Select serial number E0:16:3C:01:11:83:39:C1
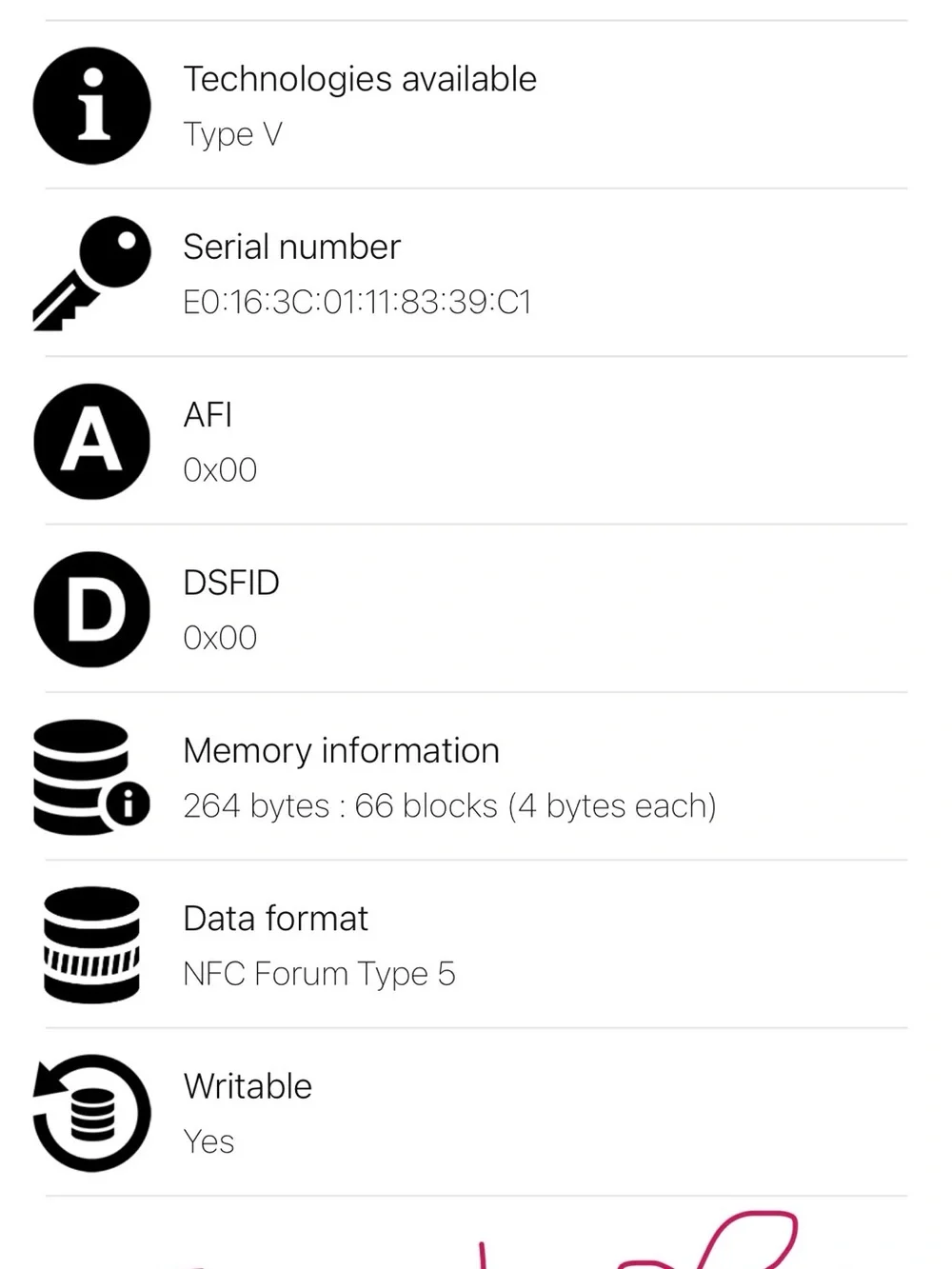Viewport: 952px width, 1269px height. 357,302
